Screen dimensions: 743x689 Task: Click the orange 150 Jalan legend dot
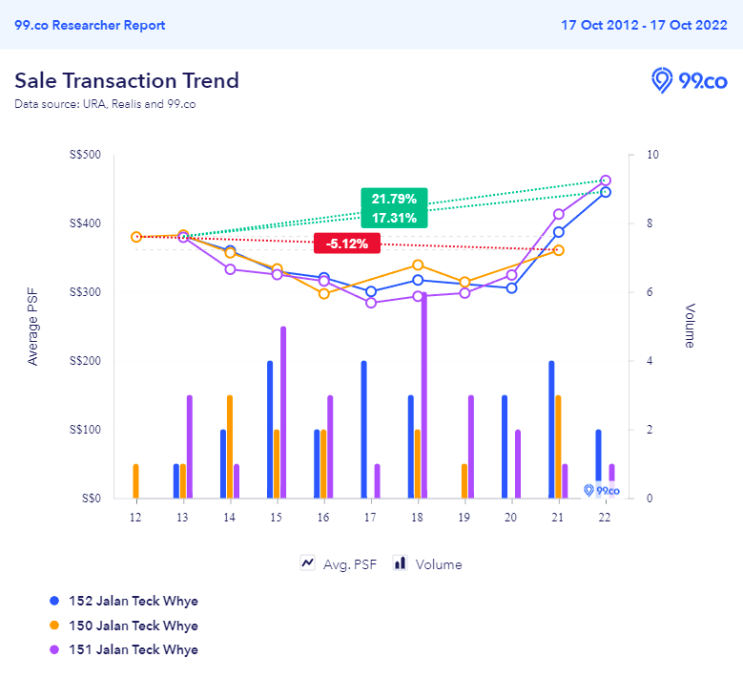(54, 626)
